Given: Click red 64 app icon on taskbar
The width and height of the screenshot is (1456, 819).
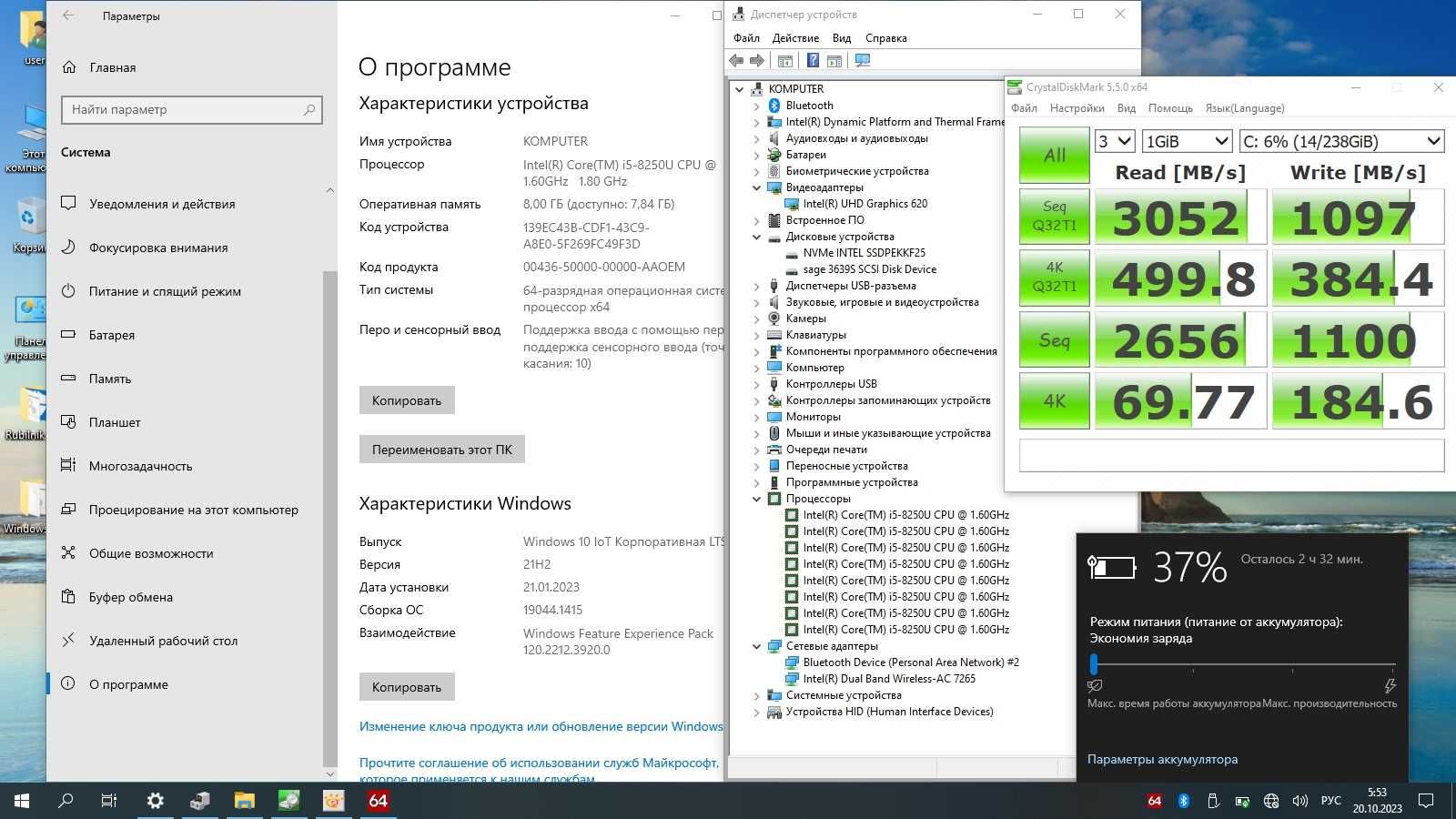Looking at the screenshot, I should [x=378, y=801].
